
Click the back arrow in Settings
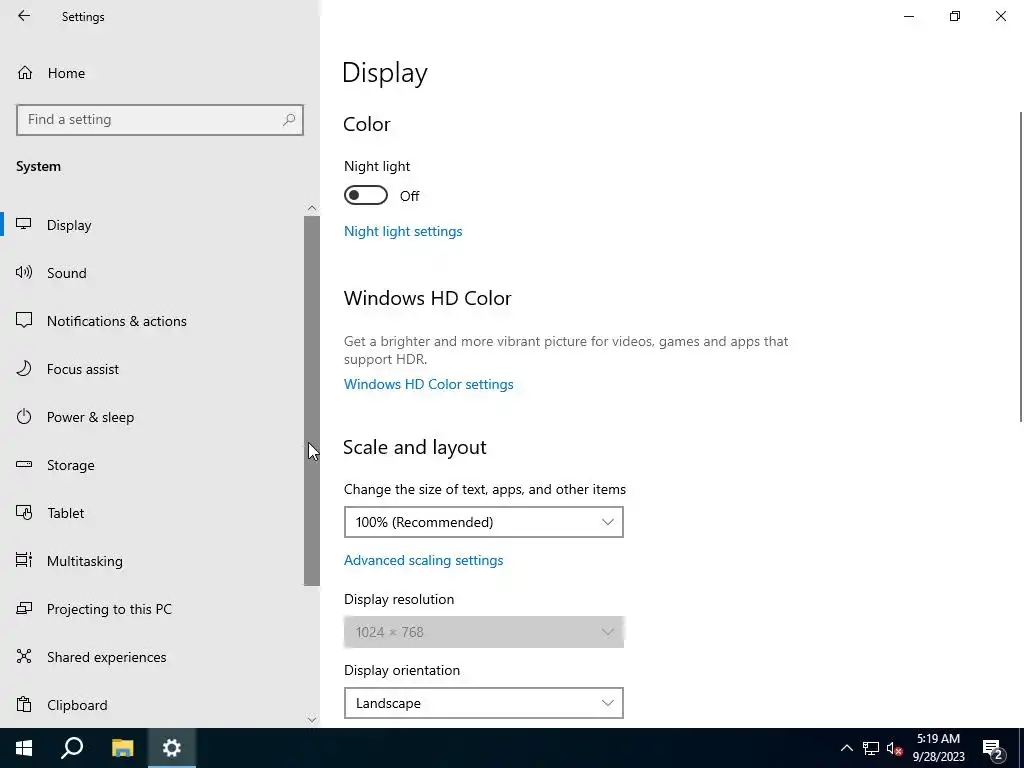click(x=24, y=16)
